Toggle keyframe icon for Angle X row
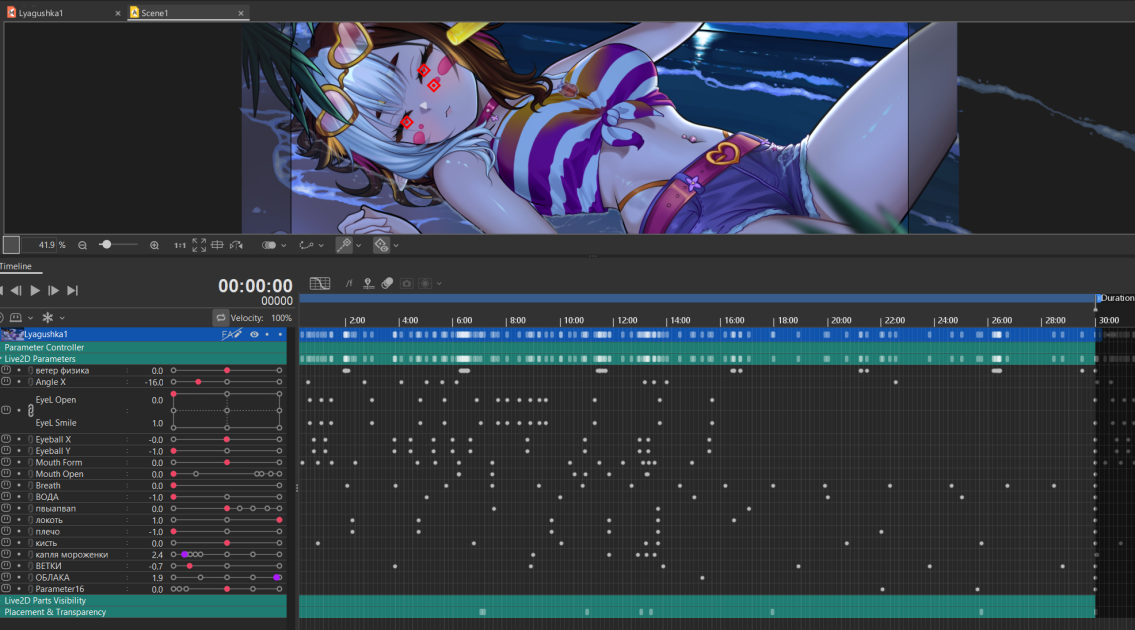1135x630 pixels. (x=6, y=382)
